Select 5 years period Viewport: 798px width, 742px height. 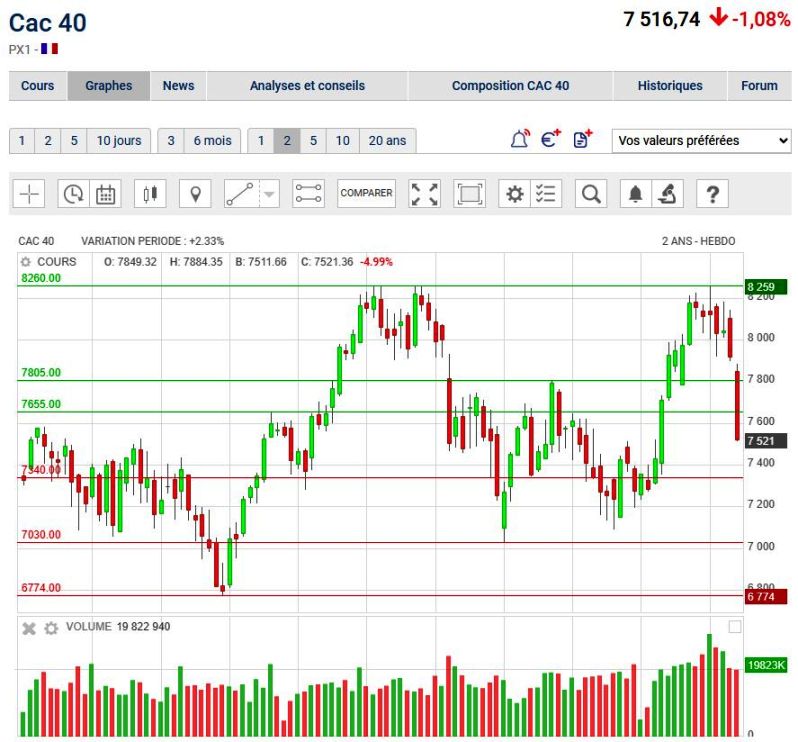(314, 140)
